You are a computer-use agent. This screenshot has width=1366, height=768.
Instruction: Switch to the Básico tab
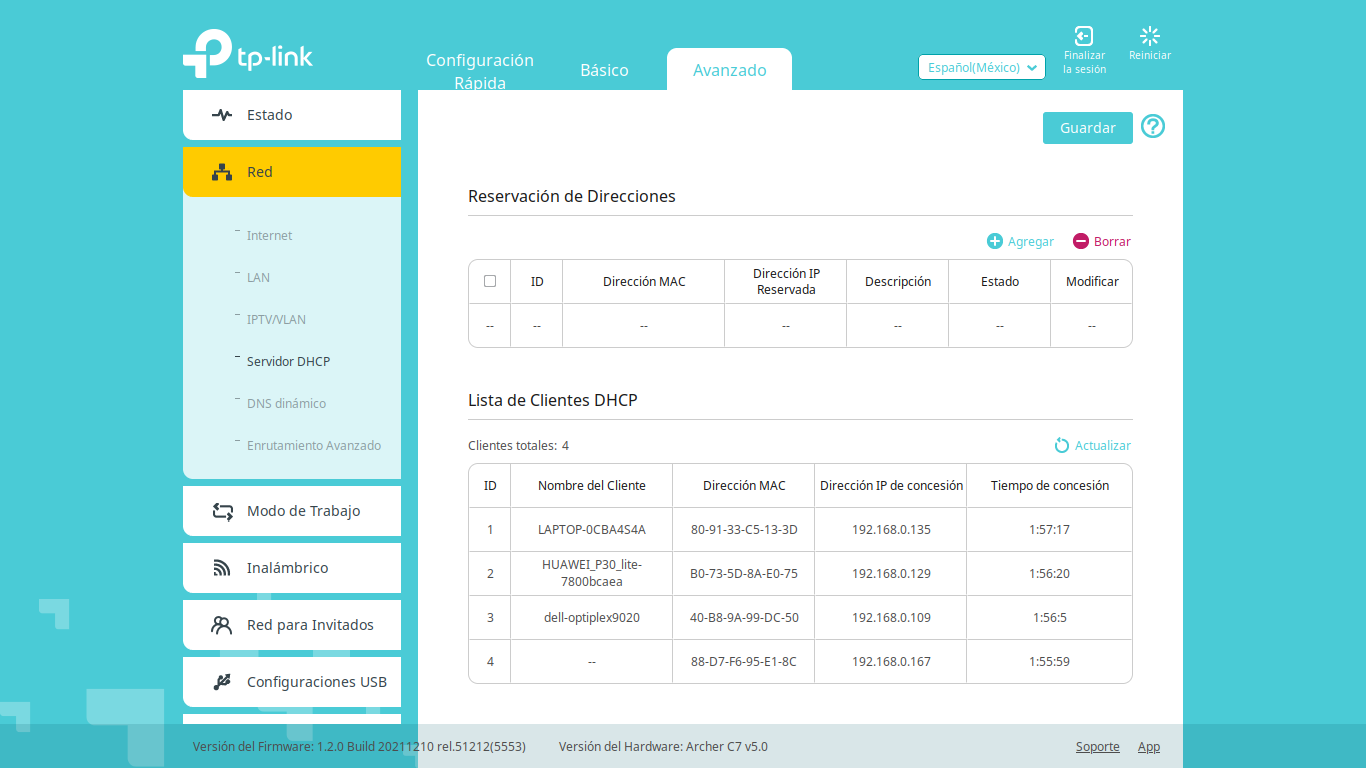coord(604,70)
